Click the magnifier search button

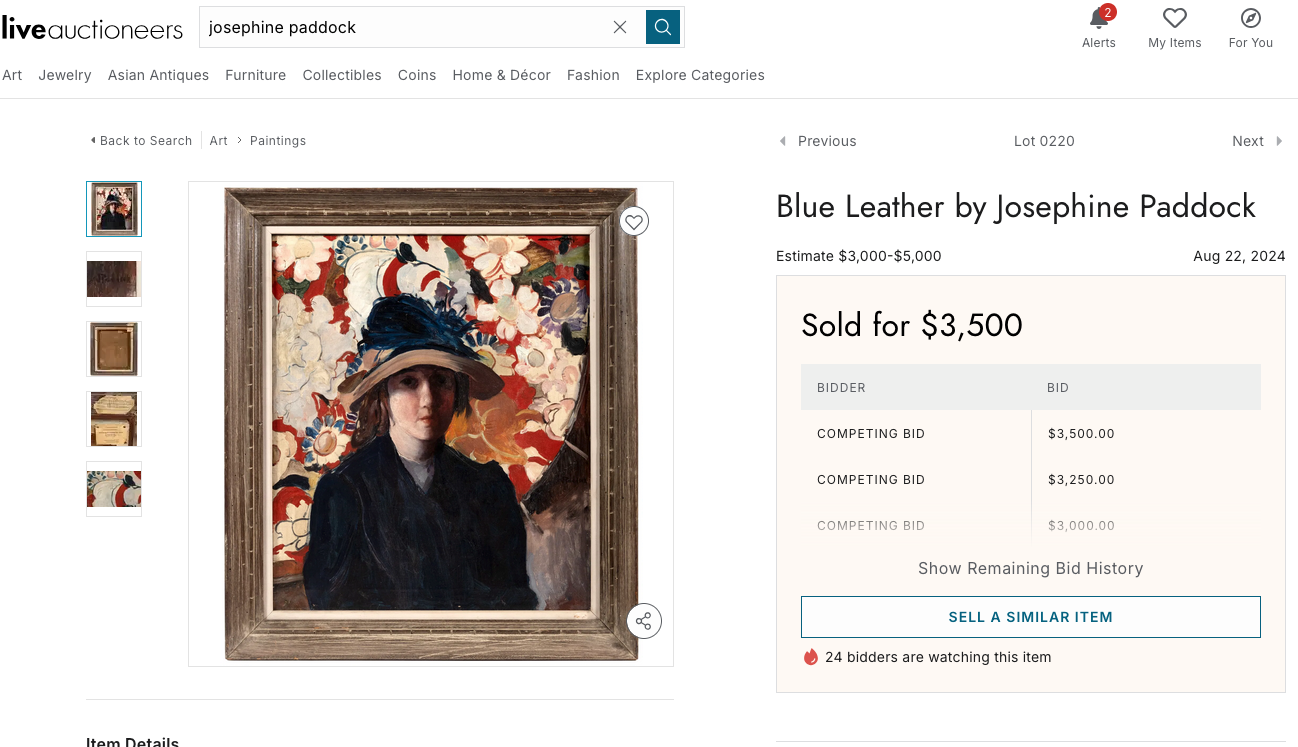(663, 27)
